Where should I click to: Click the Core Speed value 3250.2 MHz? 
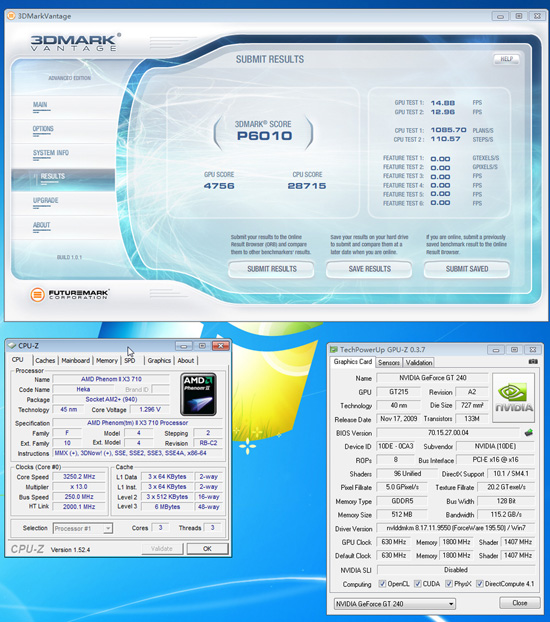pos(79,476)
